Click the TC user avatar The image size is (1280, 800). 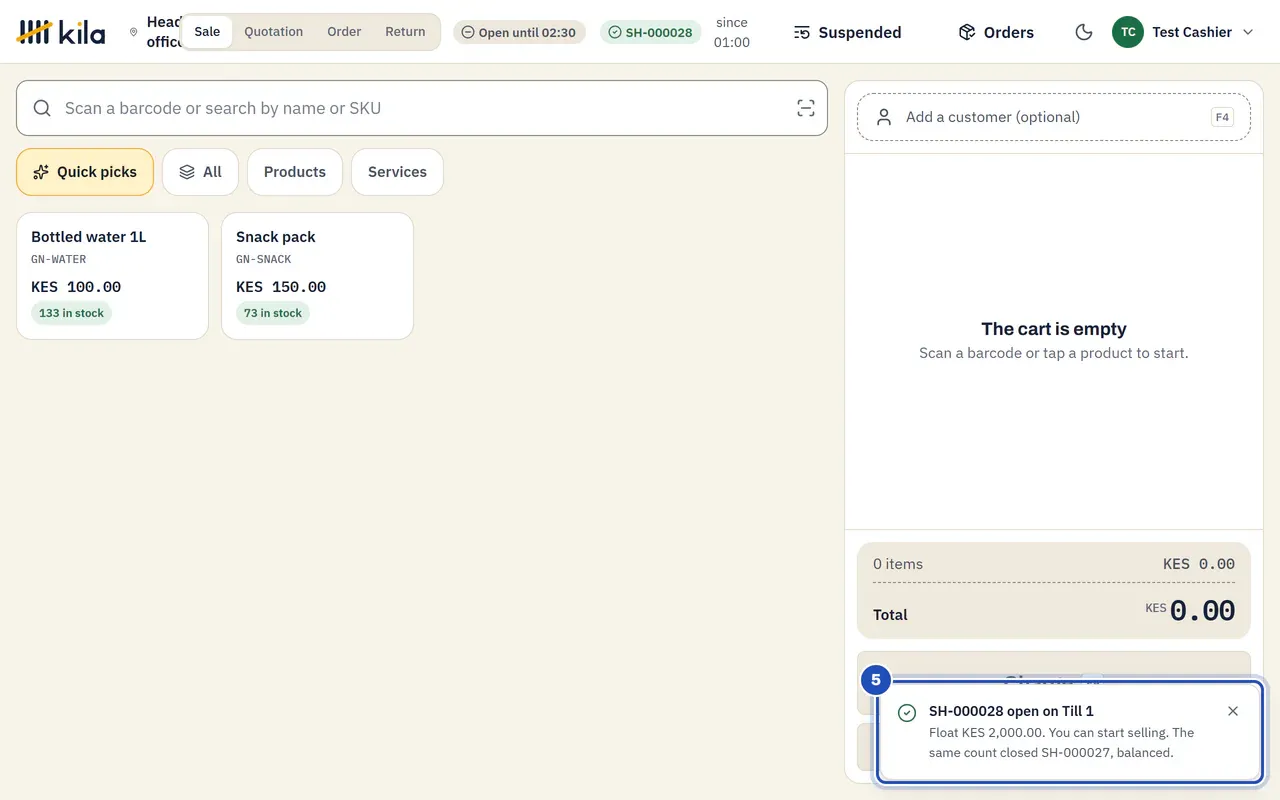(x=1128, y=32)
